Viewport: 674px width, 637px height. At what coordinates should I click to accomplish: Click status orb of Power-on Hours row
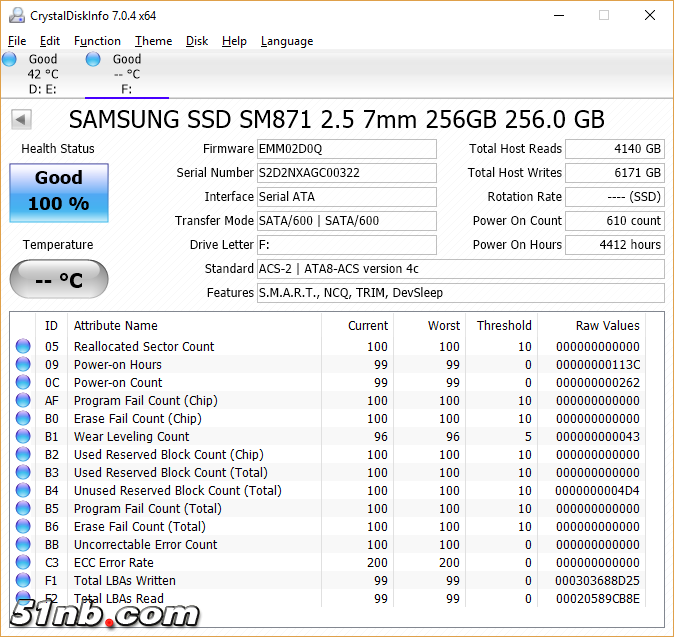coord(23,364)
